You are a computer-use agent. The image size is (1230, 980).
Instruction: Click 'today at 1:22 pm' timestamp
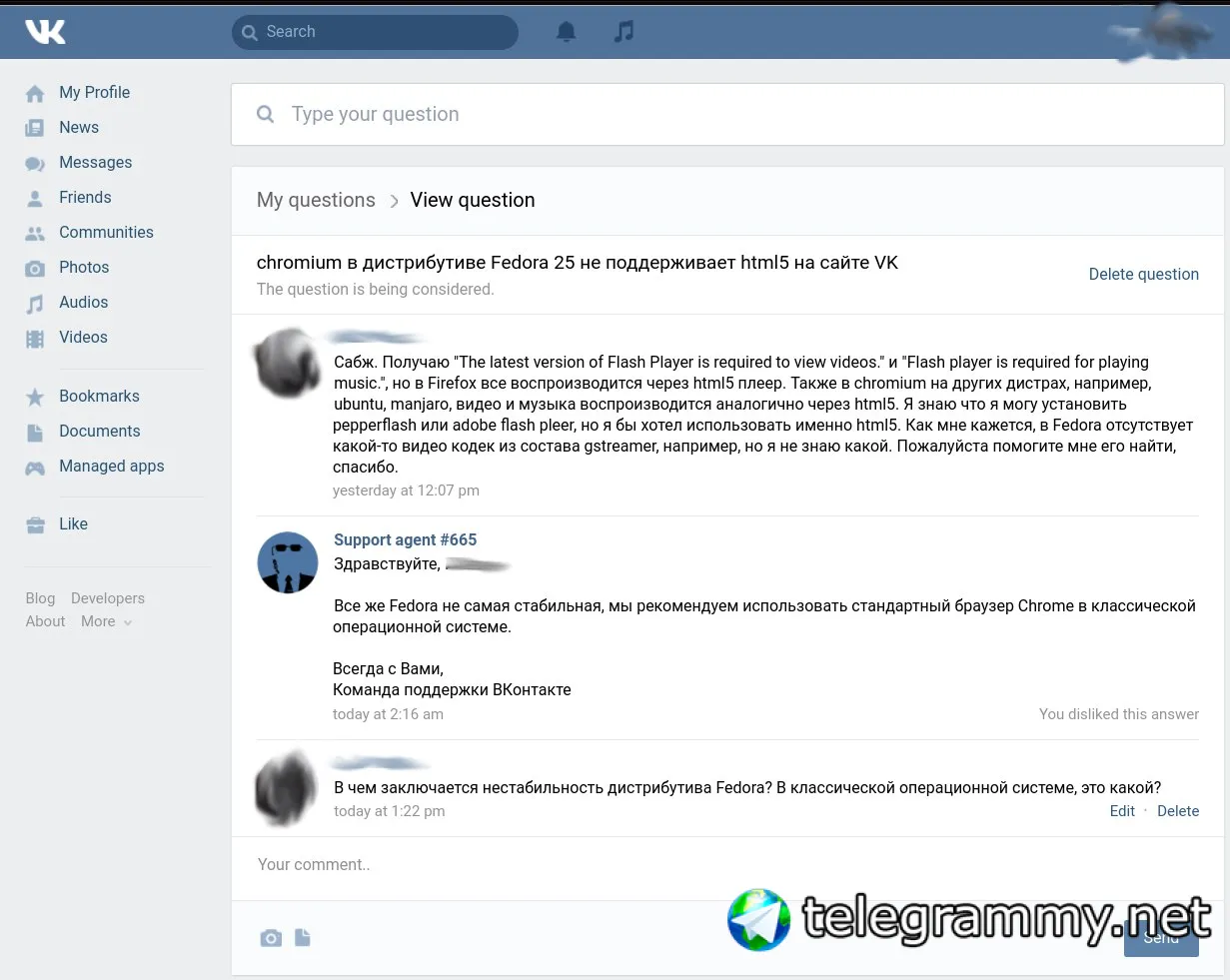[x=390, y=811]
